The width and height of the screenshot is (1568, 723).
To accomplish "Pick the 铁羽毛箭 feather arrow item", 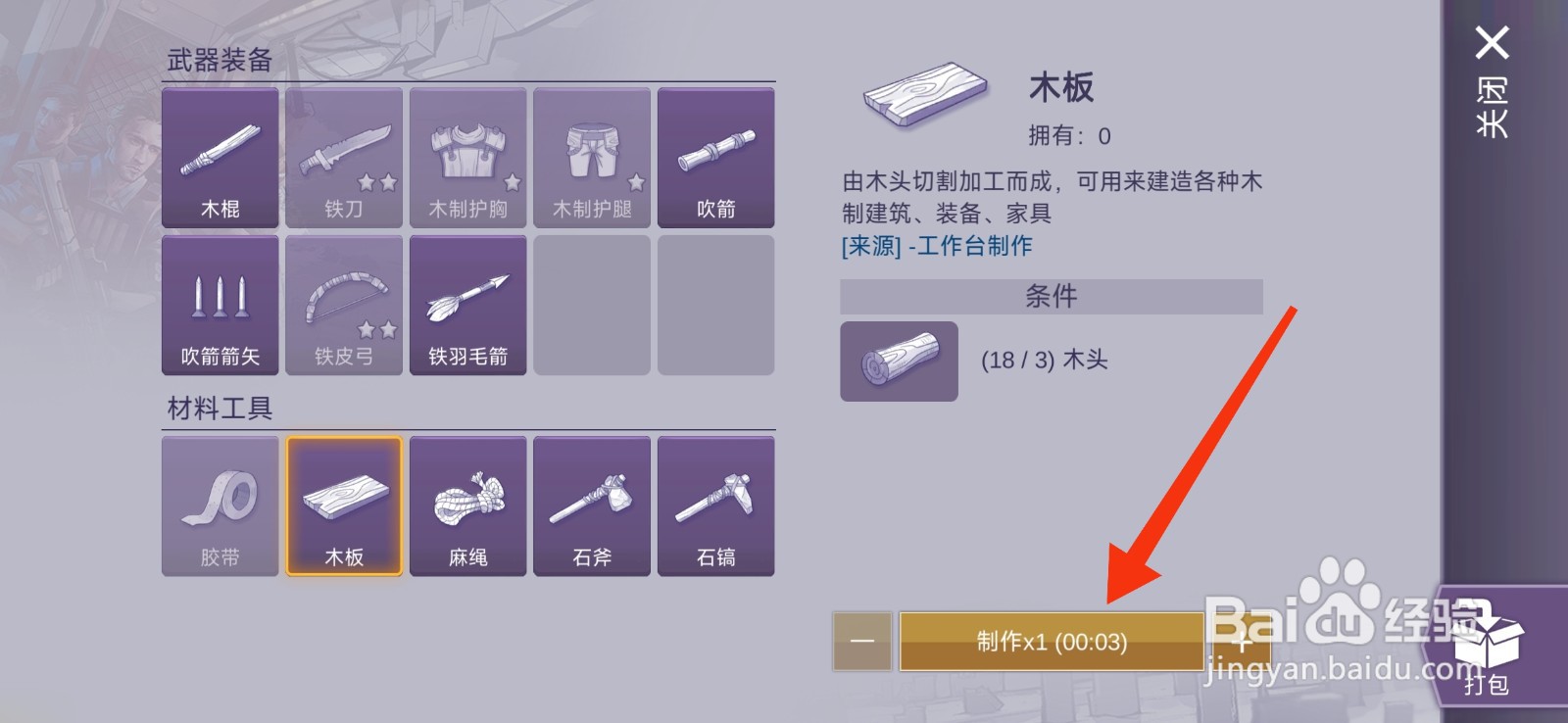I will point(468,306).
